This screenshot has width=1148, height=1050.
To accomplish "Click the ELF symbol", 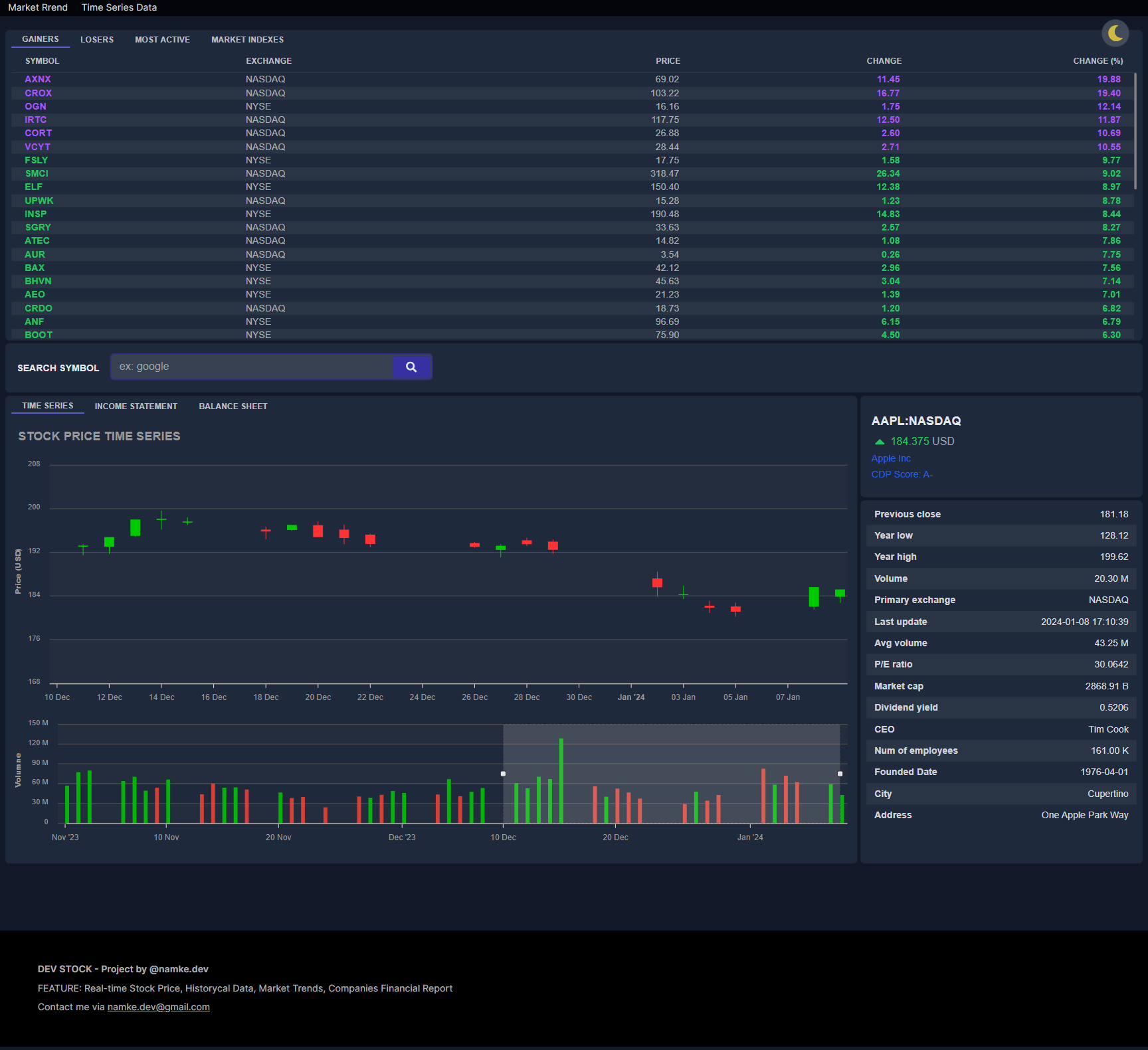I will click(34, 187).
